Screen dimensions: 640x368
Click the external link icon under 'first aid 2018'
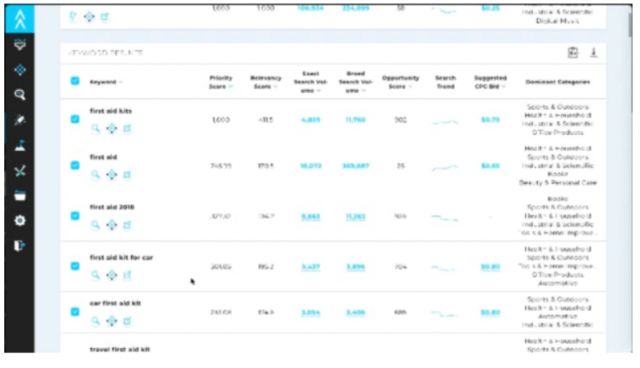(127, 225)
